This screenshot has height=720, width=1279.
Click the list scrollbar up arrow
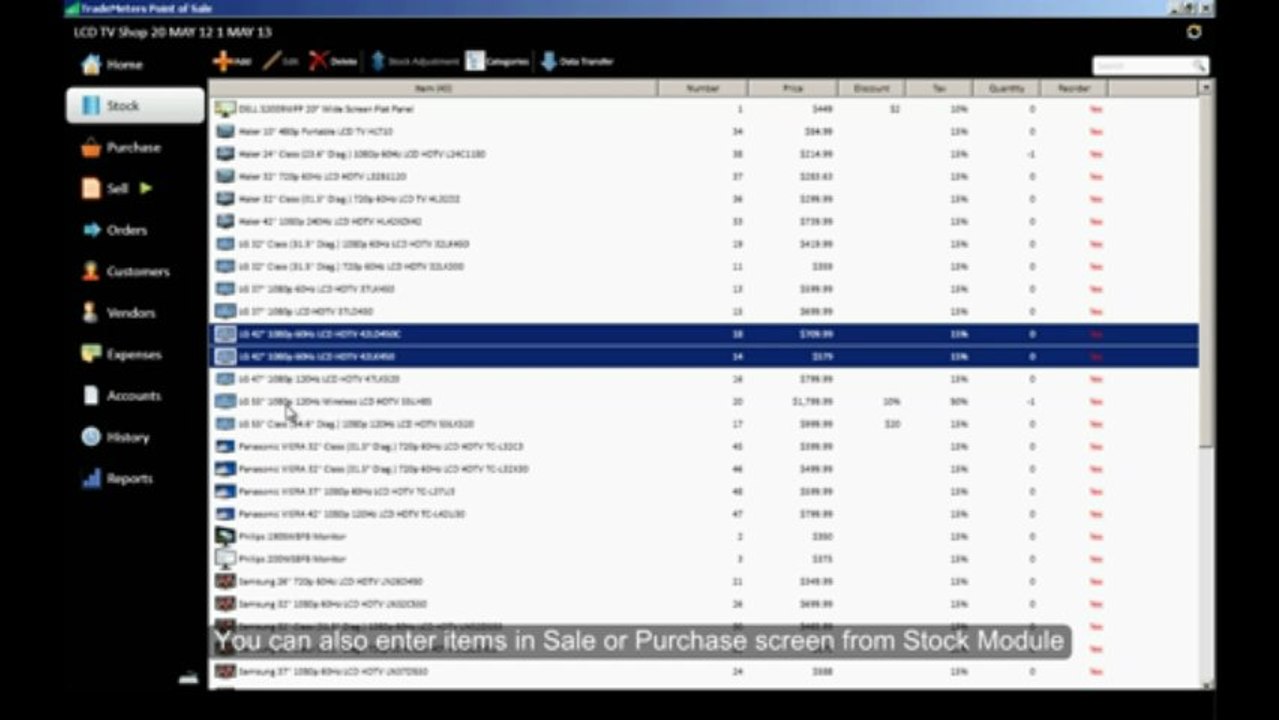pyautogui.click(x=1206, y=88)
